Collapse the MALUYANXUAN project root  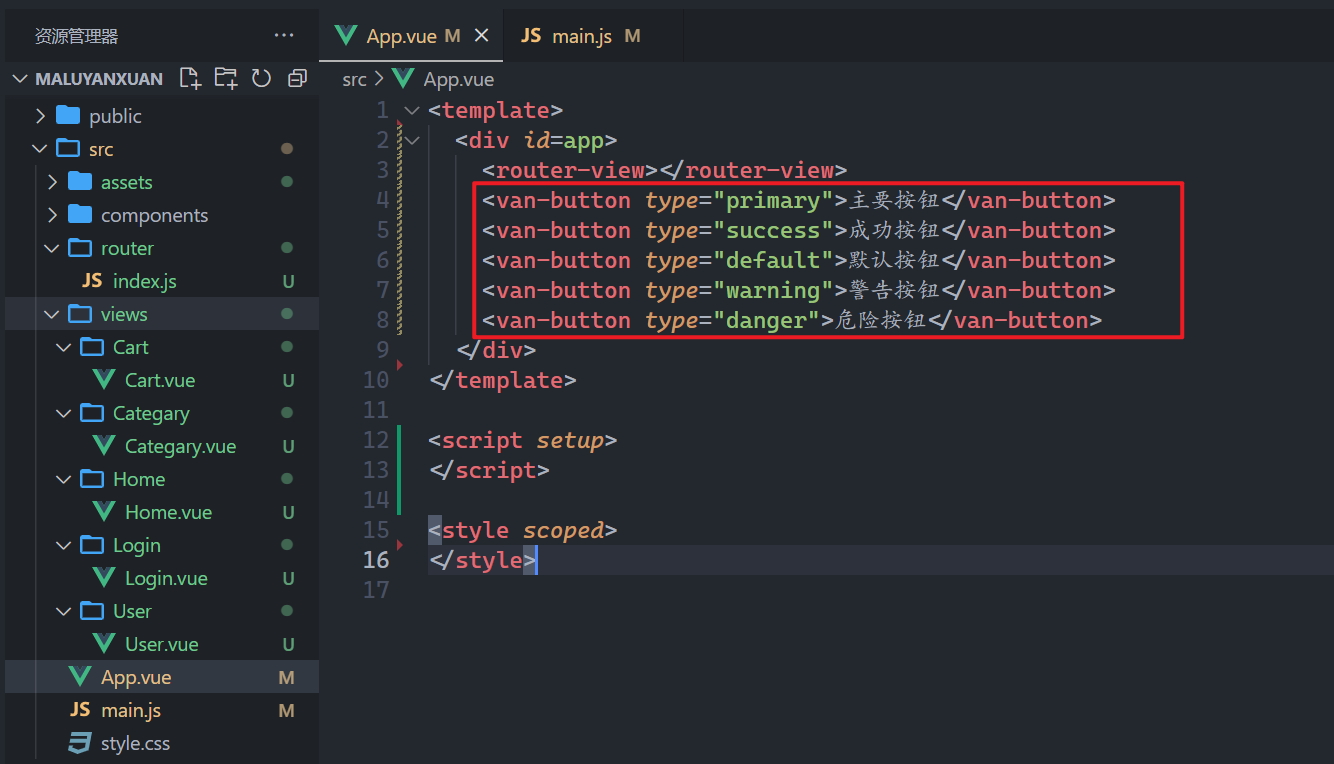pos(20,79)
